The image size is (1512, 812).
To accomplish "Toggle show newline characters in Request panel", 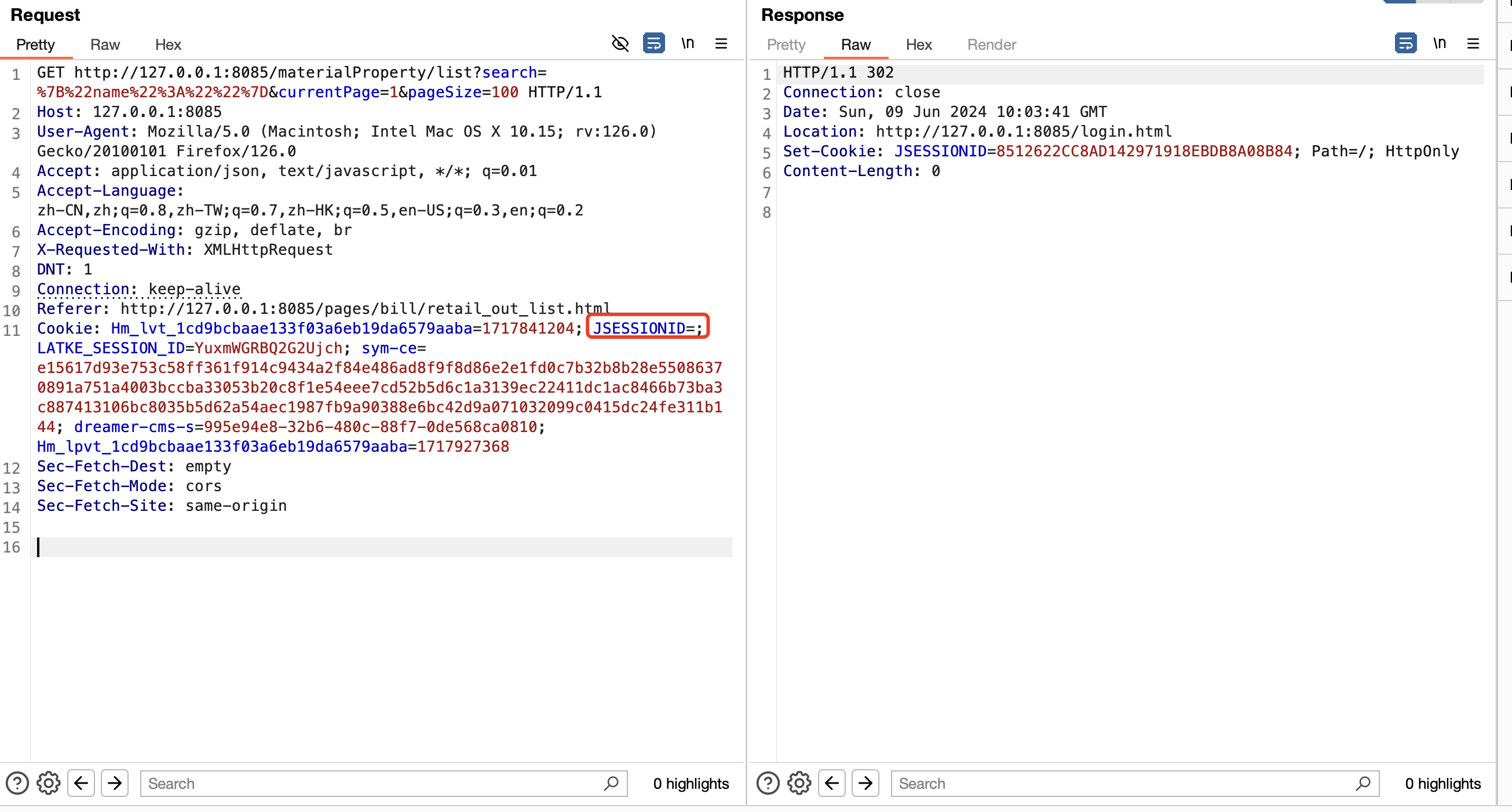I will [x=687, y=43].
